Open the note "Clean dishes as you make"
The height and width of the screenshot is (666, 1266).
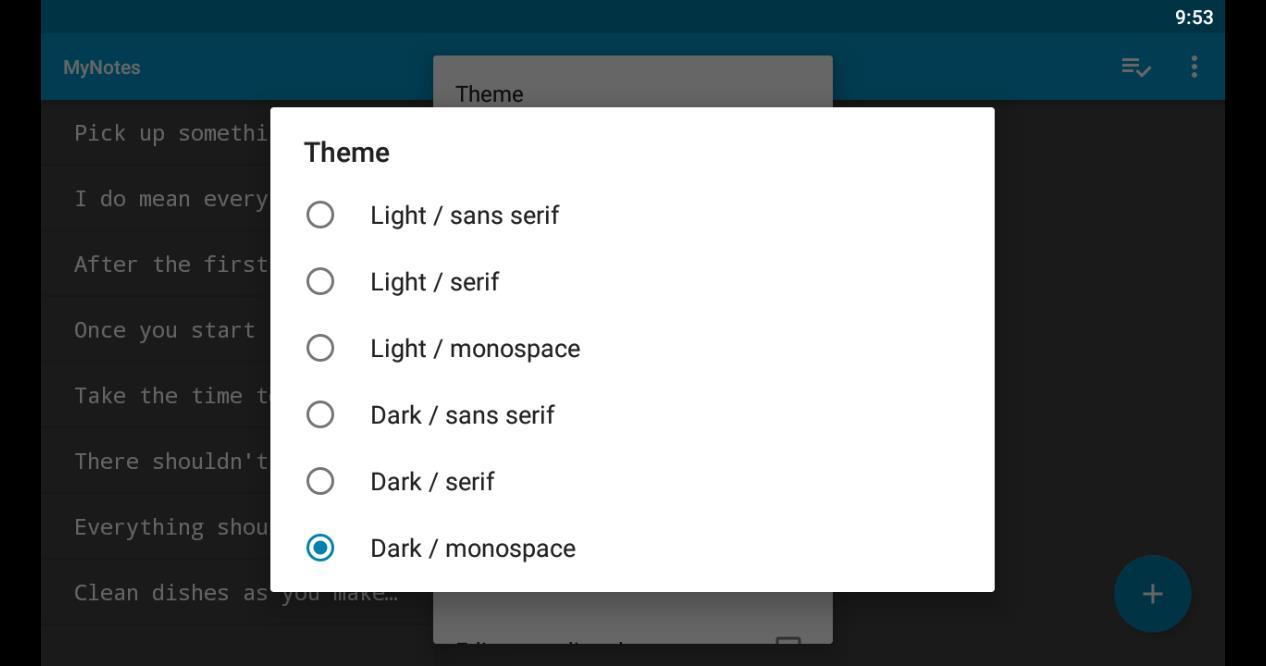200,593
